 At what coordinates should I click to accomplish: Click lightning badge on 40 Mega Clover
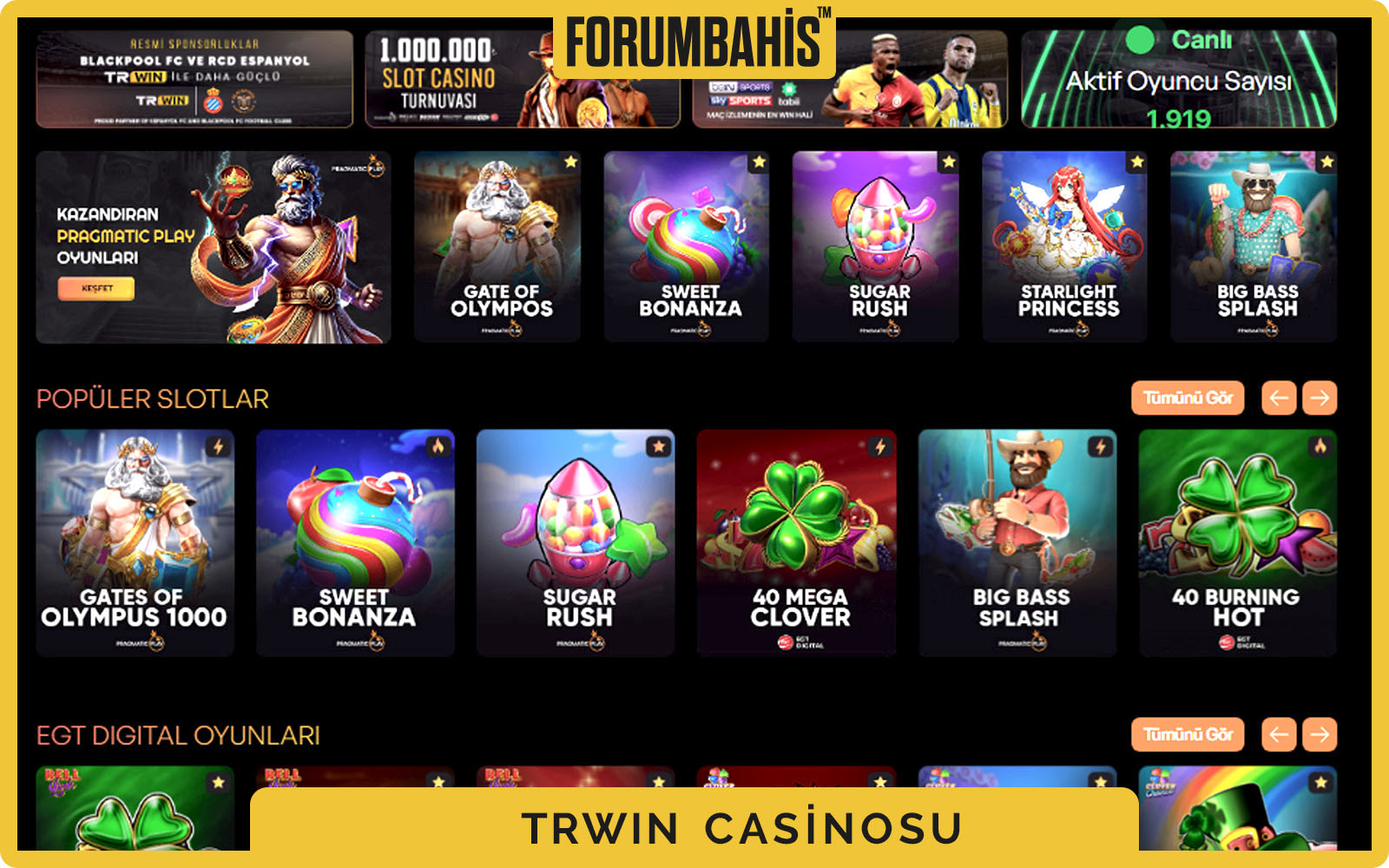[880, 447]
